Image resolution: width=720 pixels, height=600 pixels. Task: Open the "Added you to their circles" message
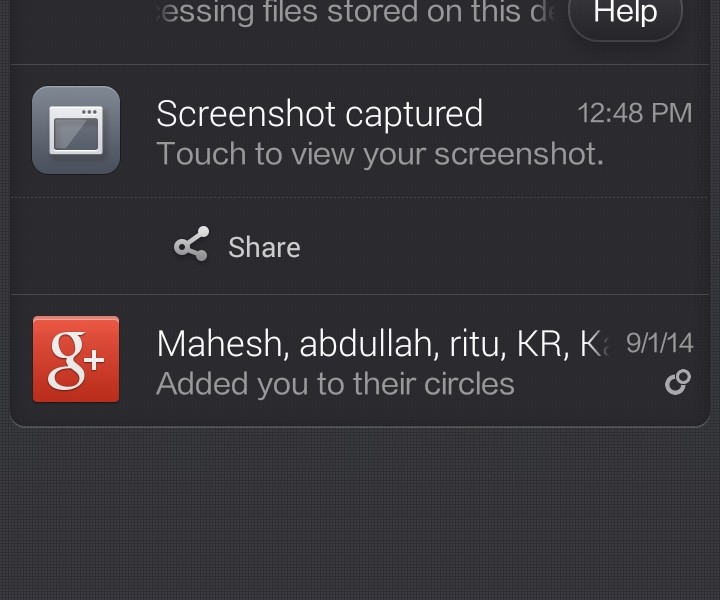335,384
